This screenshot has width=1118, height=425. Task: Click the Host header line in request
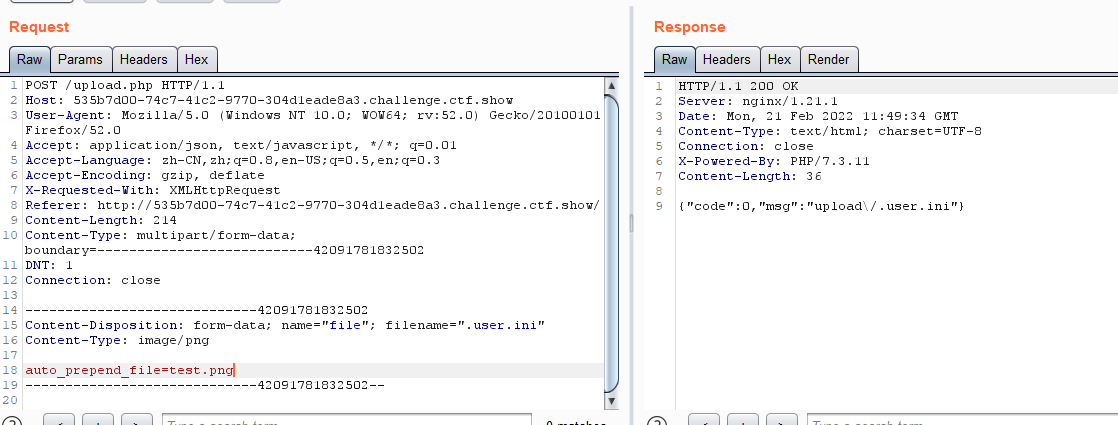point(269,101)
